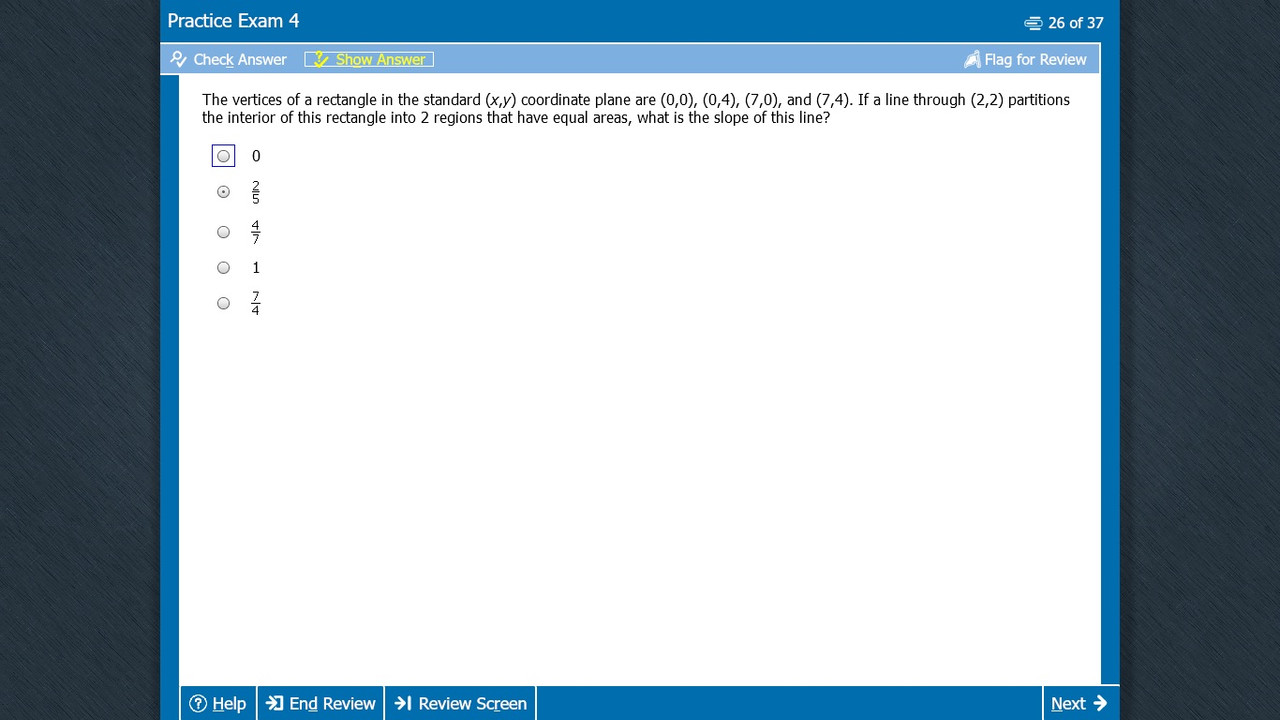Screen dimensions: 1280x720
Task: Click the Show Answer button
Action: [x=369, y=59]
